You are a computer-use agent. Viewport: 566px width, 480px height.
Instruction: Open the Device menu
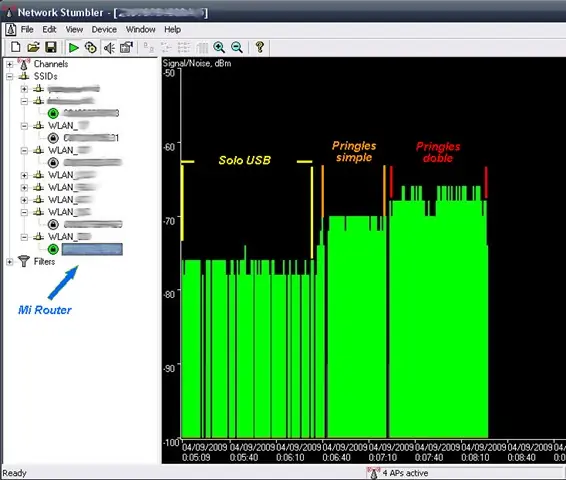pyautogui.click(x=104, y=30)
